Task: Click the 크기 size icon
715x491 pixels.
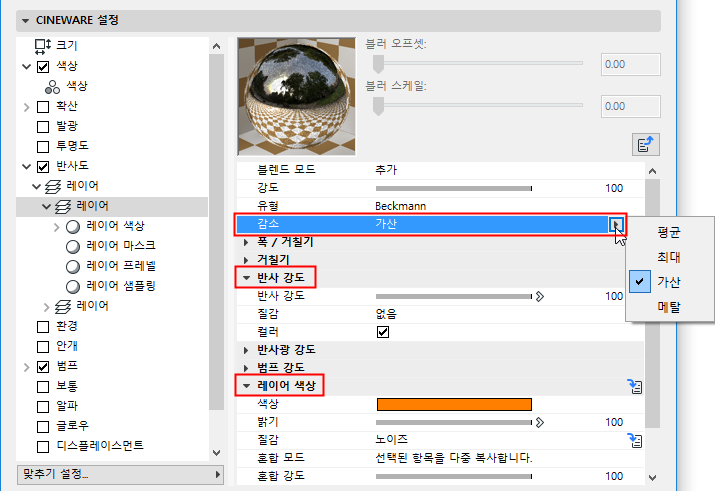Action: (43, 46)
